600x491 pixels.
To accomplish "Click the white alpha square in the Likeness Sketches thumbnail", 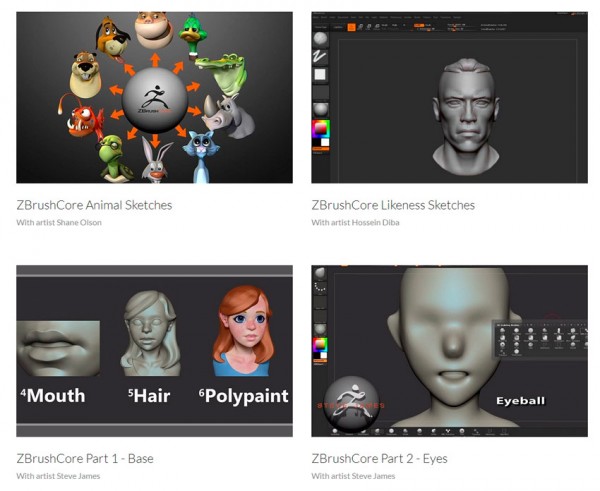I will click(x=321, y=75).
